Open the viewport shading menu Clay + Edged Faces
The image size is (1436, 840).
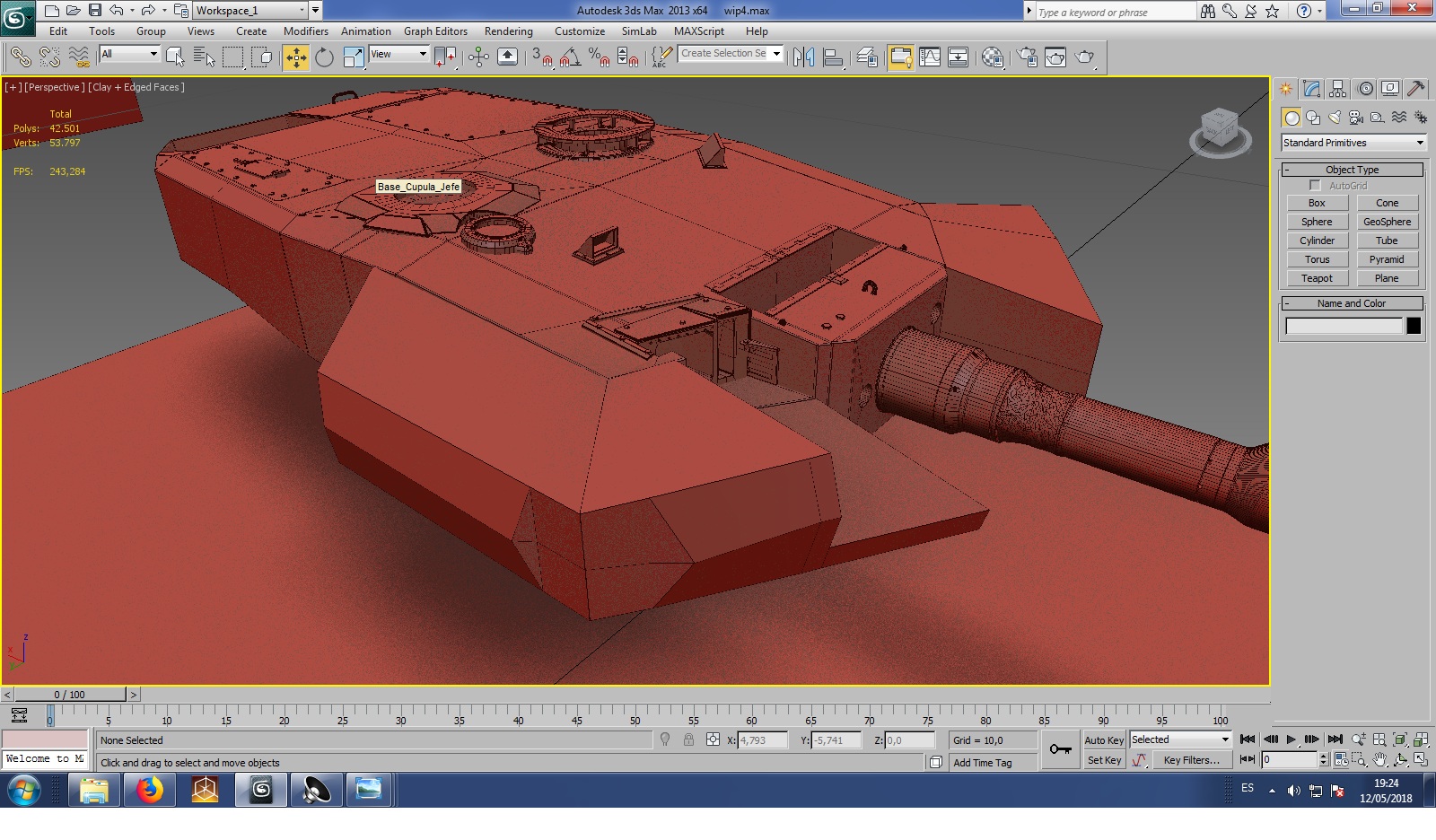(136, 87)
